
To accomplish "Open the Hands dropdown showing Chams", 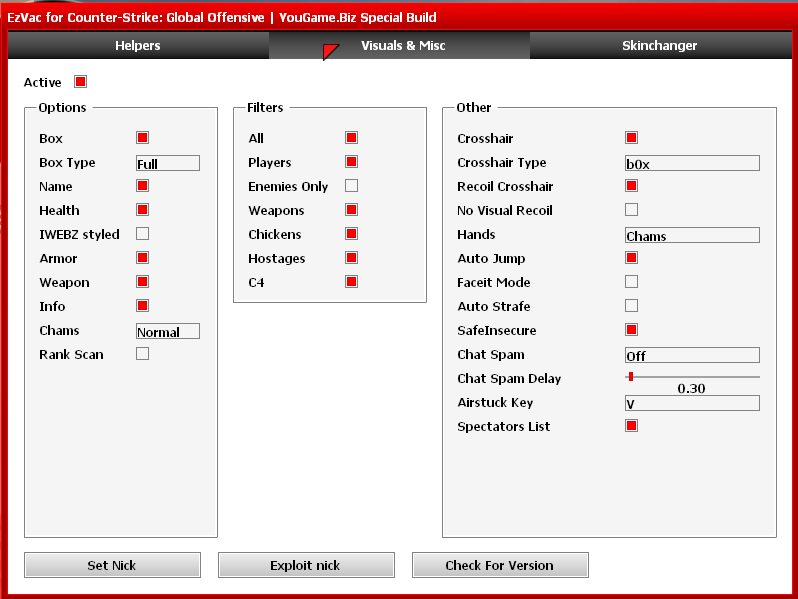I will coord(692,235).
